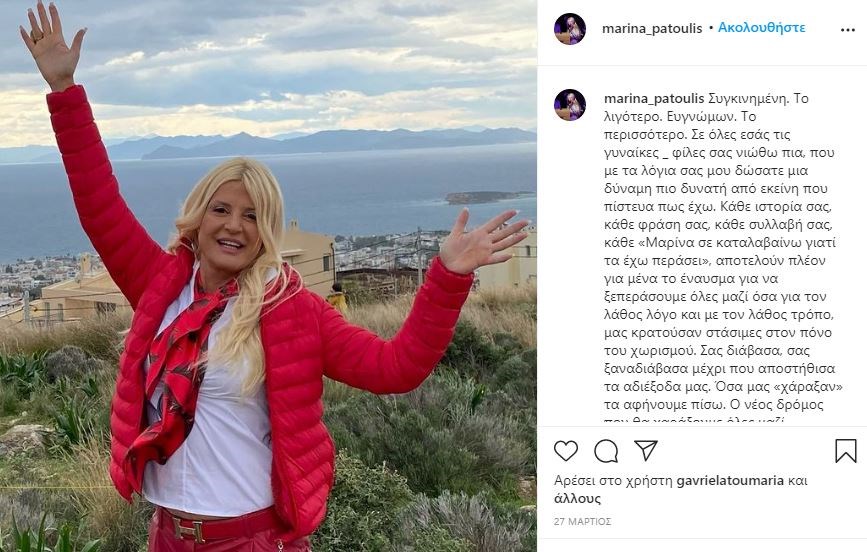Like the post with the heart icon
This screenshot has width=867, height=552.
[566, 451]
